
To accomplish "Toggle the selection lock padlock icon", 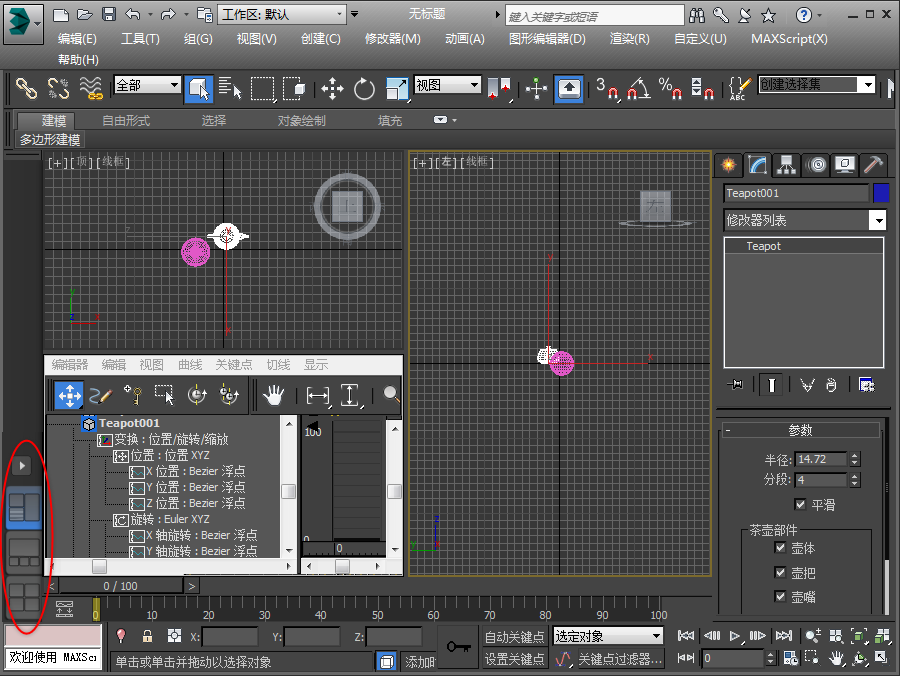I will pyautogui.click(x=148, y=636).
